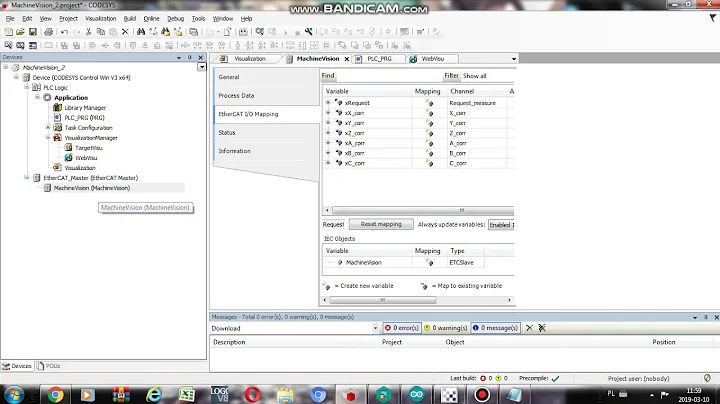This screenshot has width=720, height=404.
Task: Click the Cut scissors icon
Action: (89, 32)
